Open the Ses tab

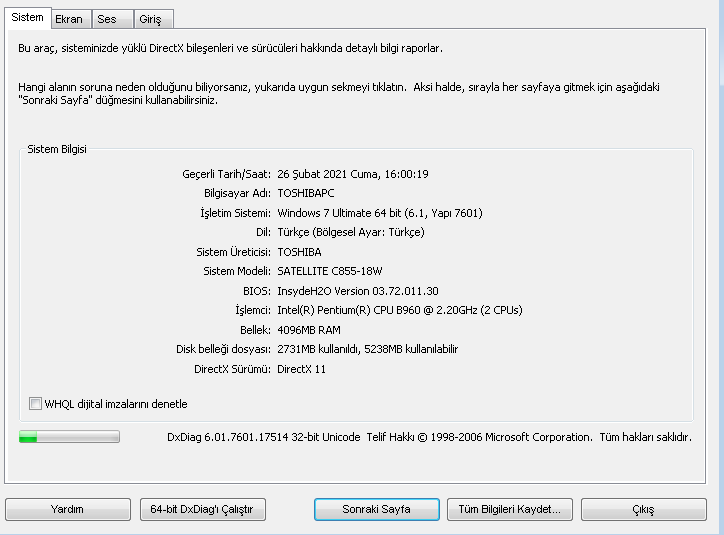tap(112, 19)
